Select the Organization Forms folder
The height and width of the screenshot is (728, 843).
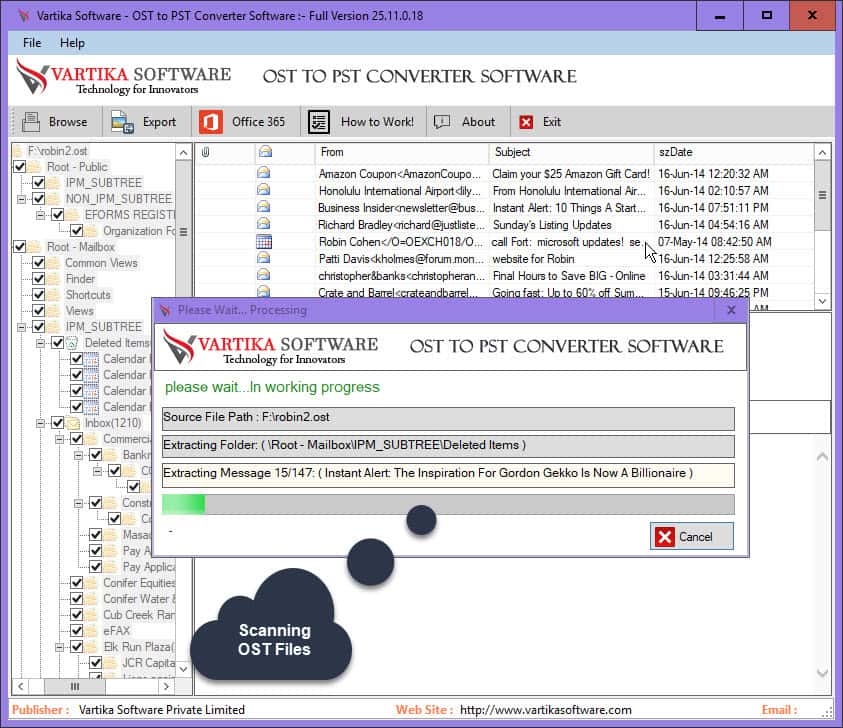point(139,231)
